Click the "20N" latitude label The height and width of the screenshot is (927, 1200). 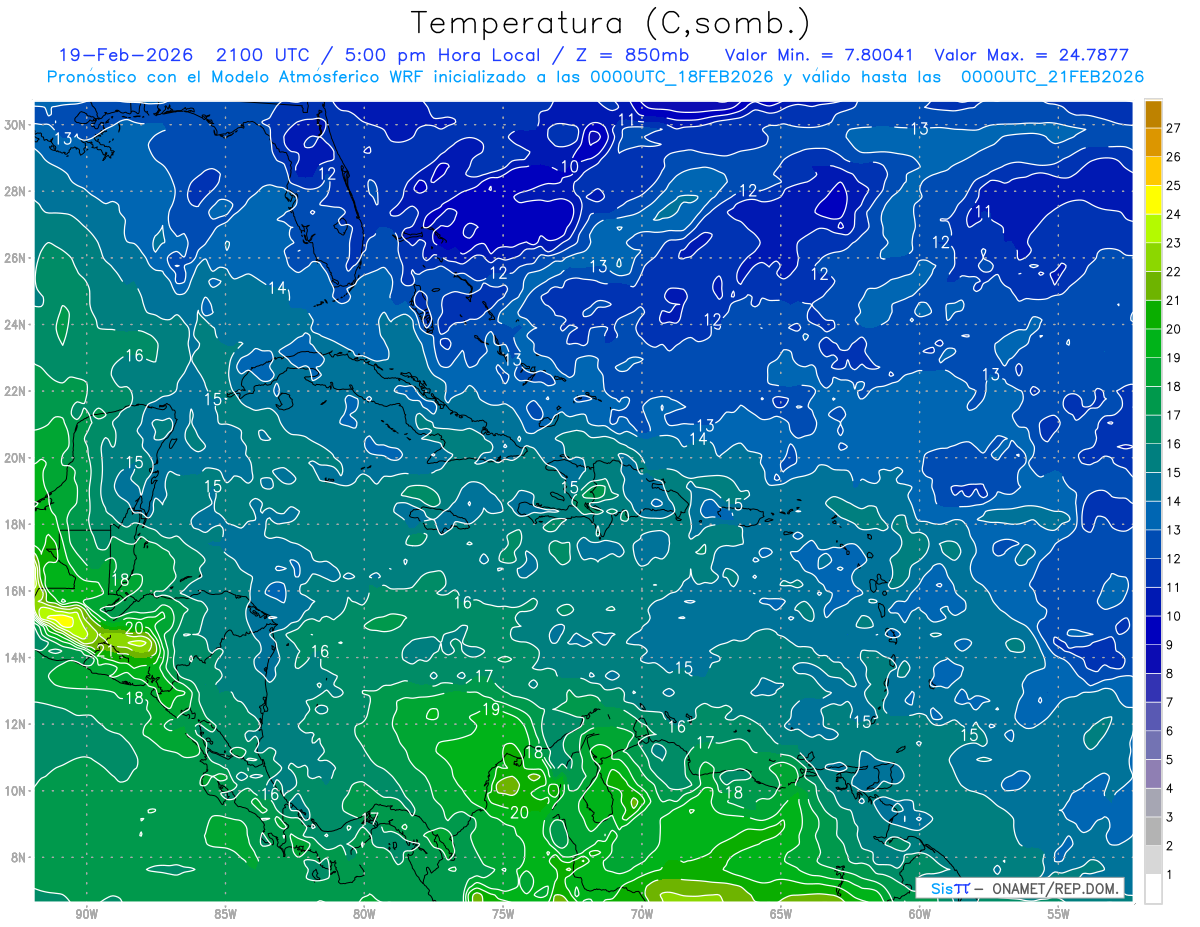[x=16, y=458]
